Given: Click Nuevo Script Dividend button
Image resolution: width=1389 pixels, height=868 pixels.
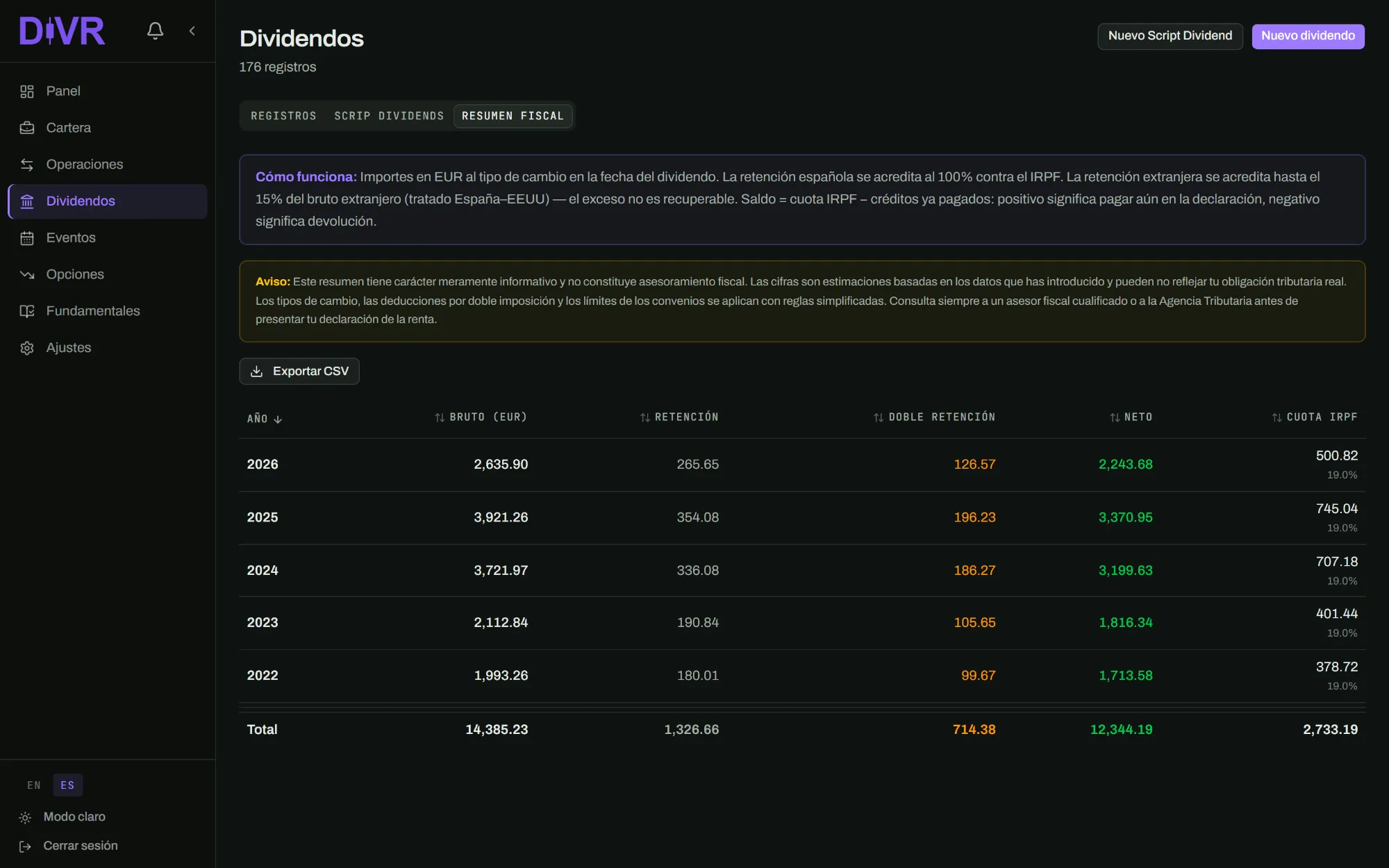Looking at the screenshot, I should click(1170, 36).
